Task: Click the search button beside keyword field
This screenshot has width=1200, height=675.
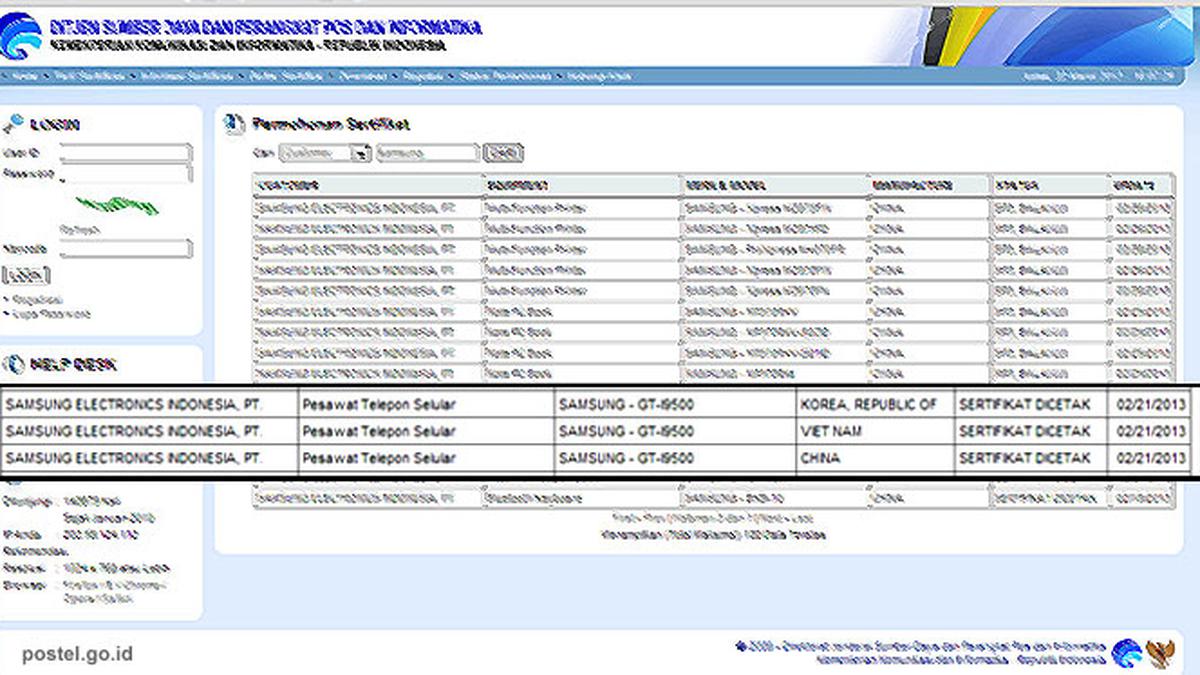Action: (x=504, y=153)
